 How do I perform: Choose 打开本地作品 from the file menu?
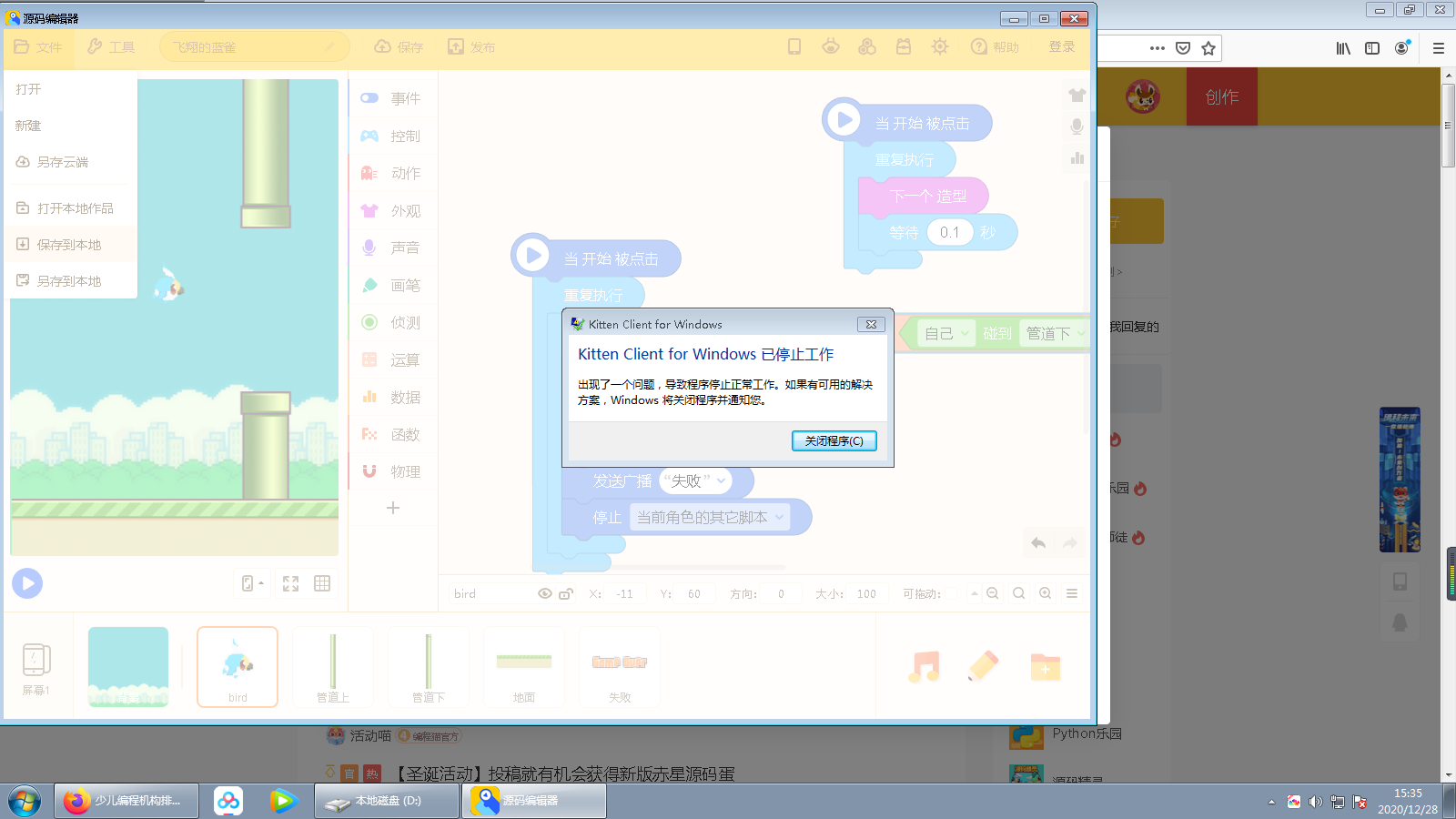(71, 208)
